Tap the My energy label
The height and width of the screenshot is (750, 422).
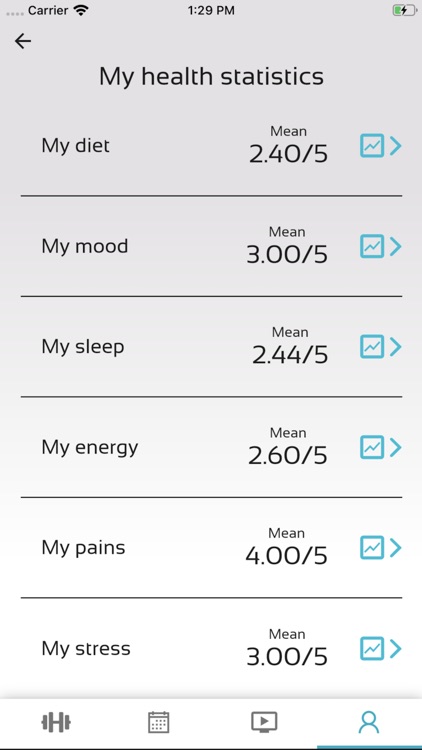[x=90, y=448]
